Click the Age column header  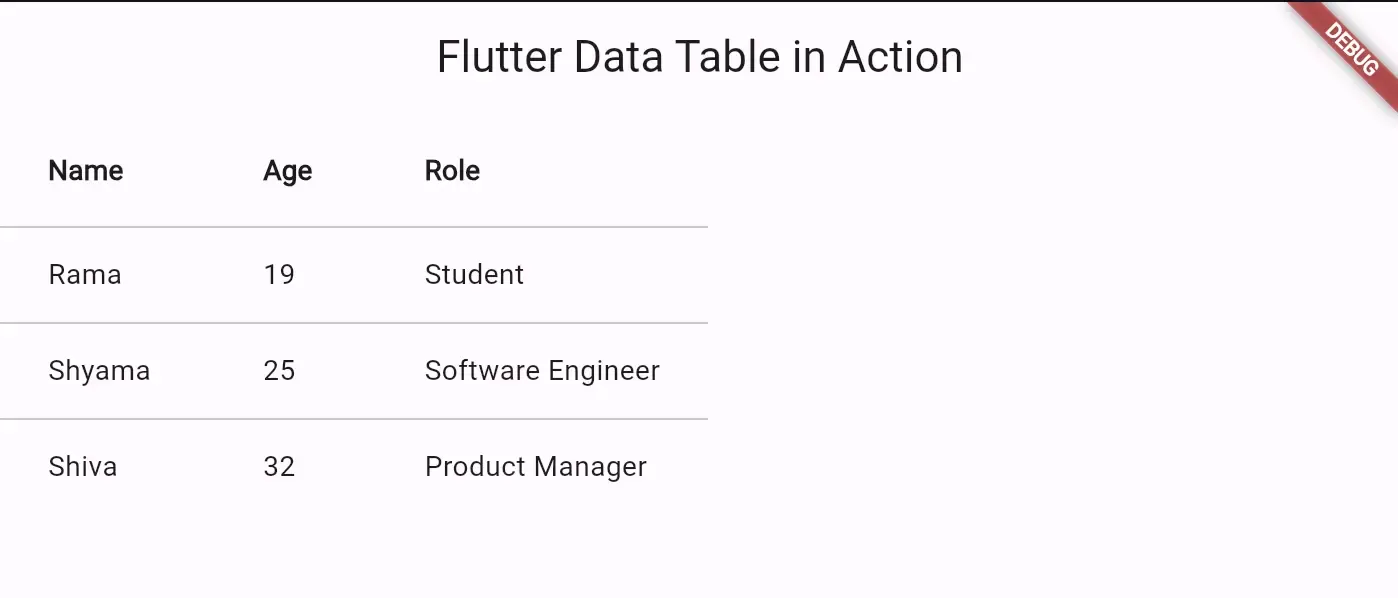tap(288, 172)
